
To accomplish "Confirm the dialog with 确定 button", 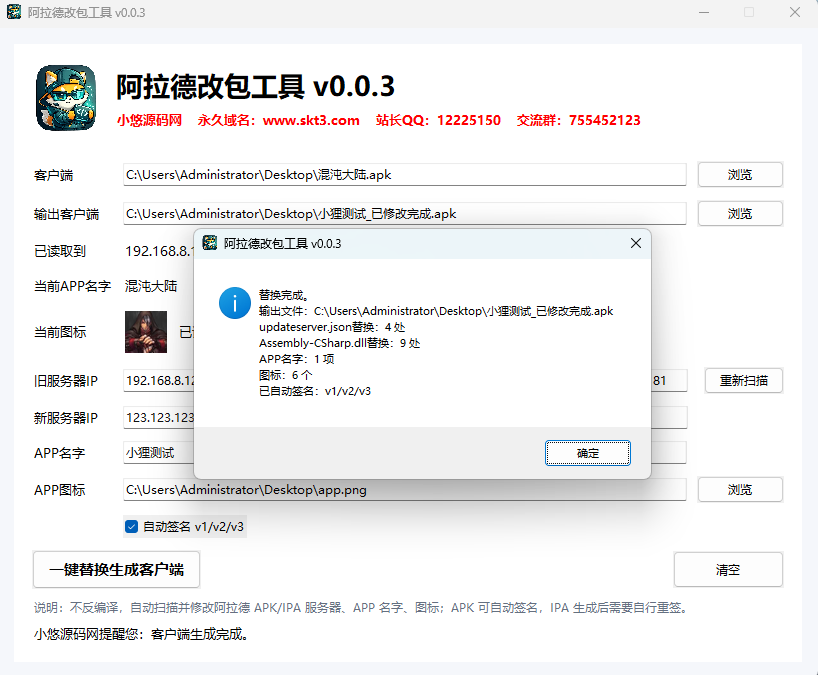I will (x=587, y=453).
